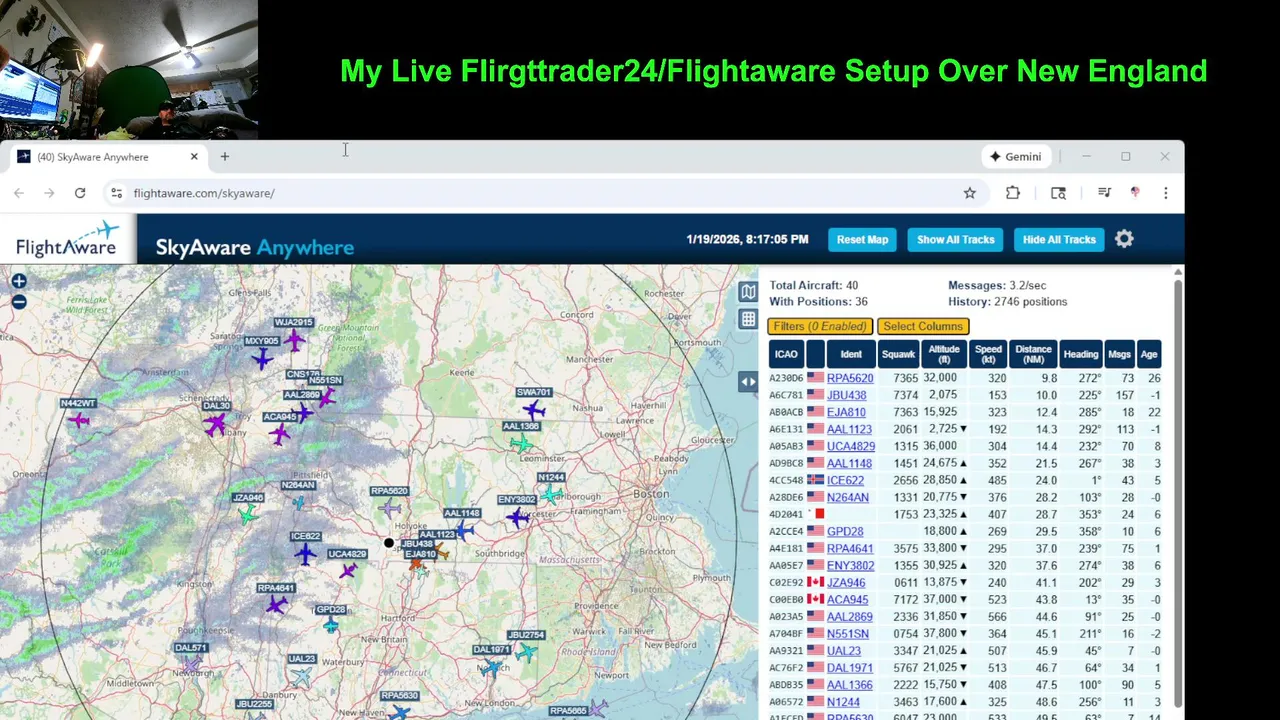This screenshot has height=720, width=1280.
Task: Select the N442WT aircraft icon on map
Action: click(x=79, y=420)
